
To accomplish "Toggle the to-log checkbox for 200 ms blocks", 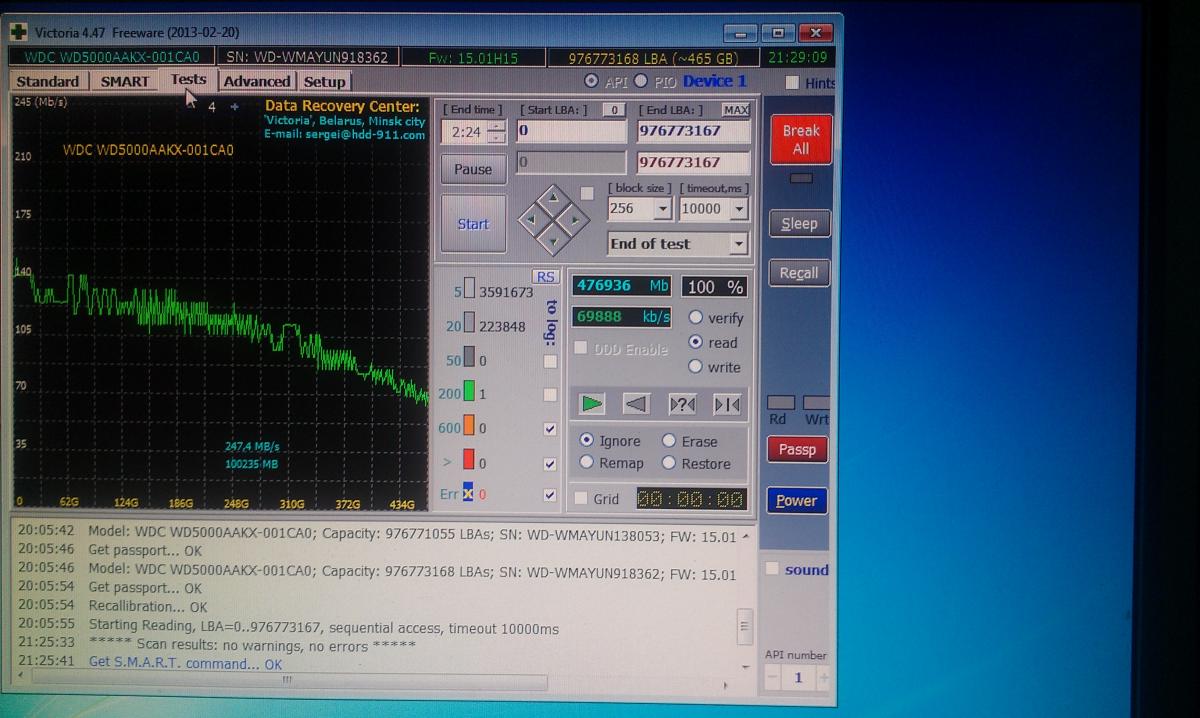I will click(x=550, y=395).
